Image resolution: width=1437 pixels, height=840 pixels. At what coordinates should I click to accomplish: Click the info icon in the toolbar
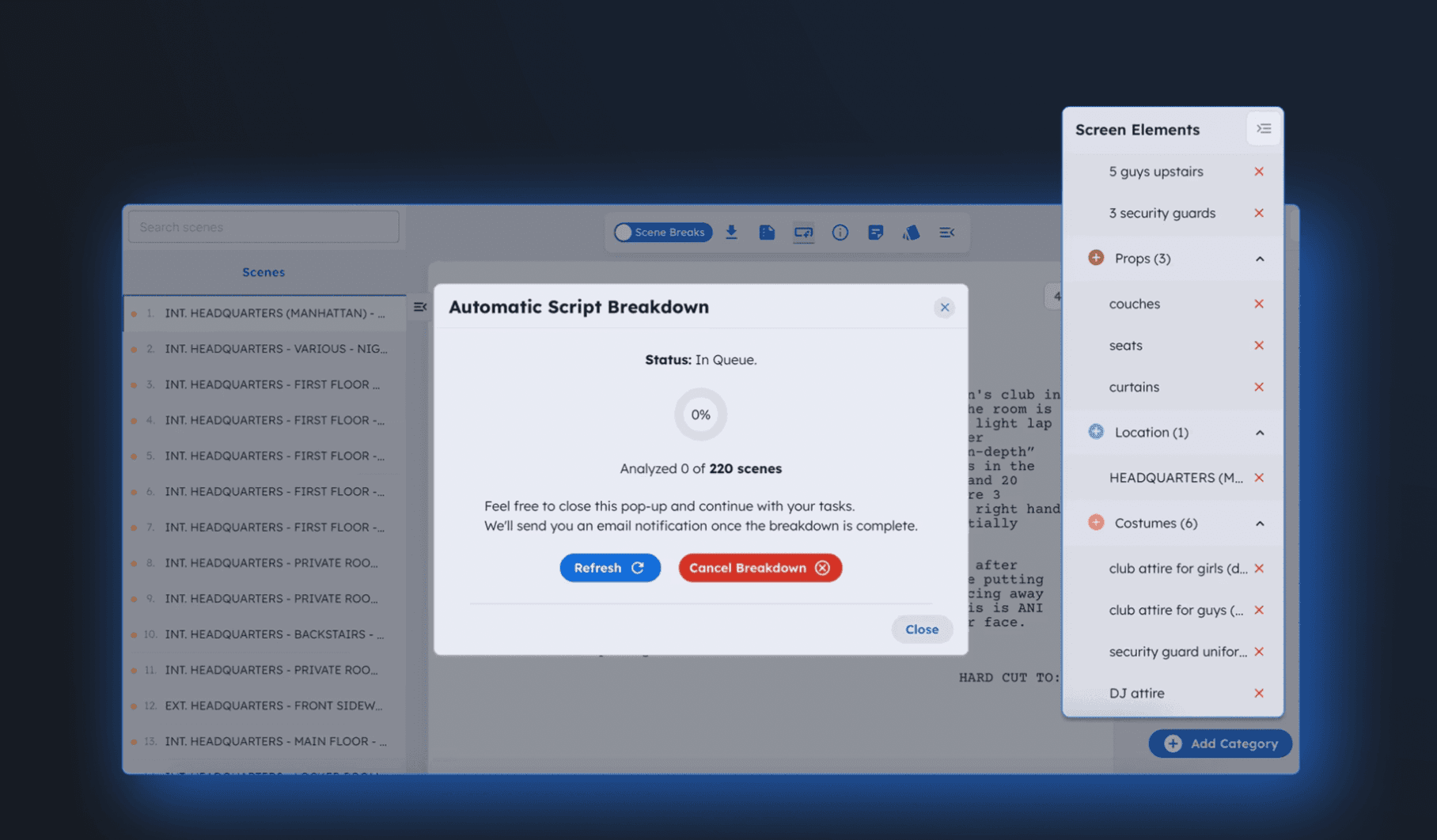840,232
